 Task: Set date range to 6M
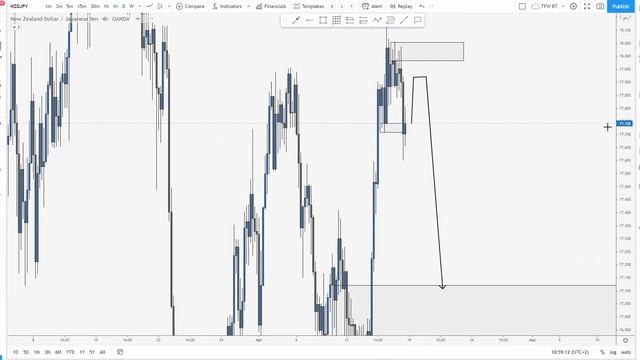(58, 352)
